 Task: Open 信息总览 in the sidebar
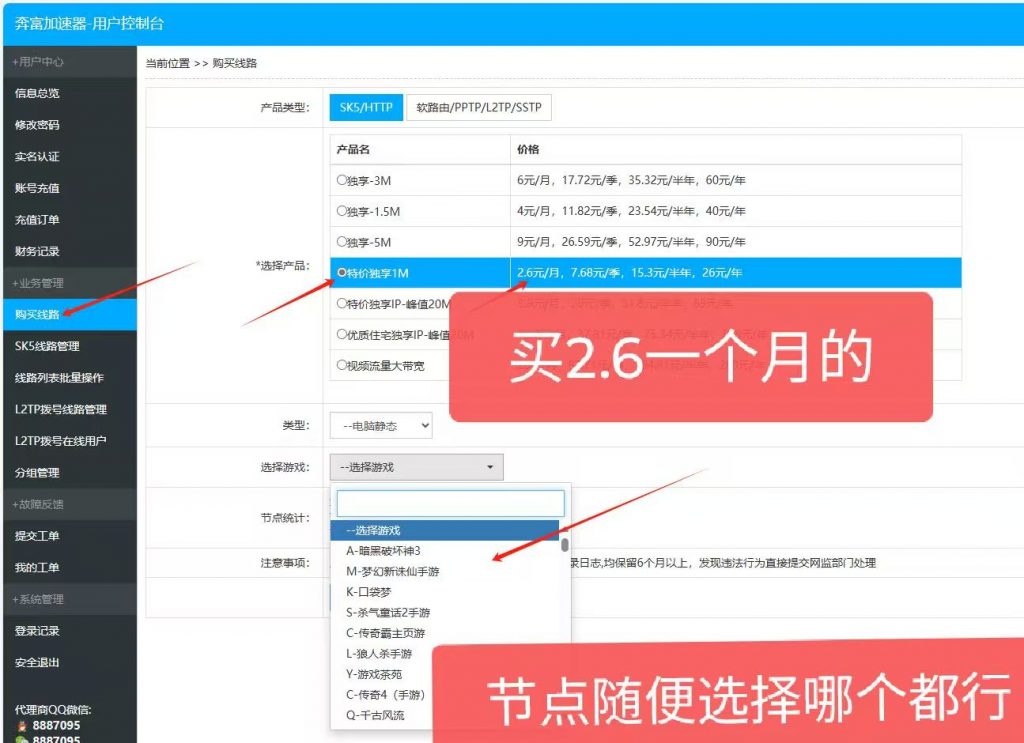37,93
